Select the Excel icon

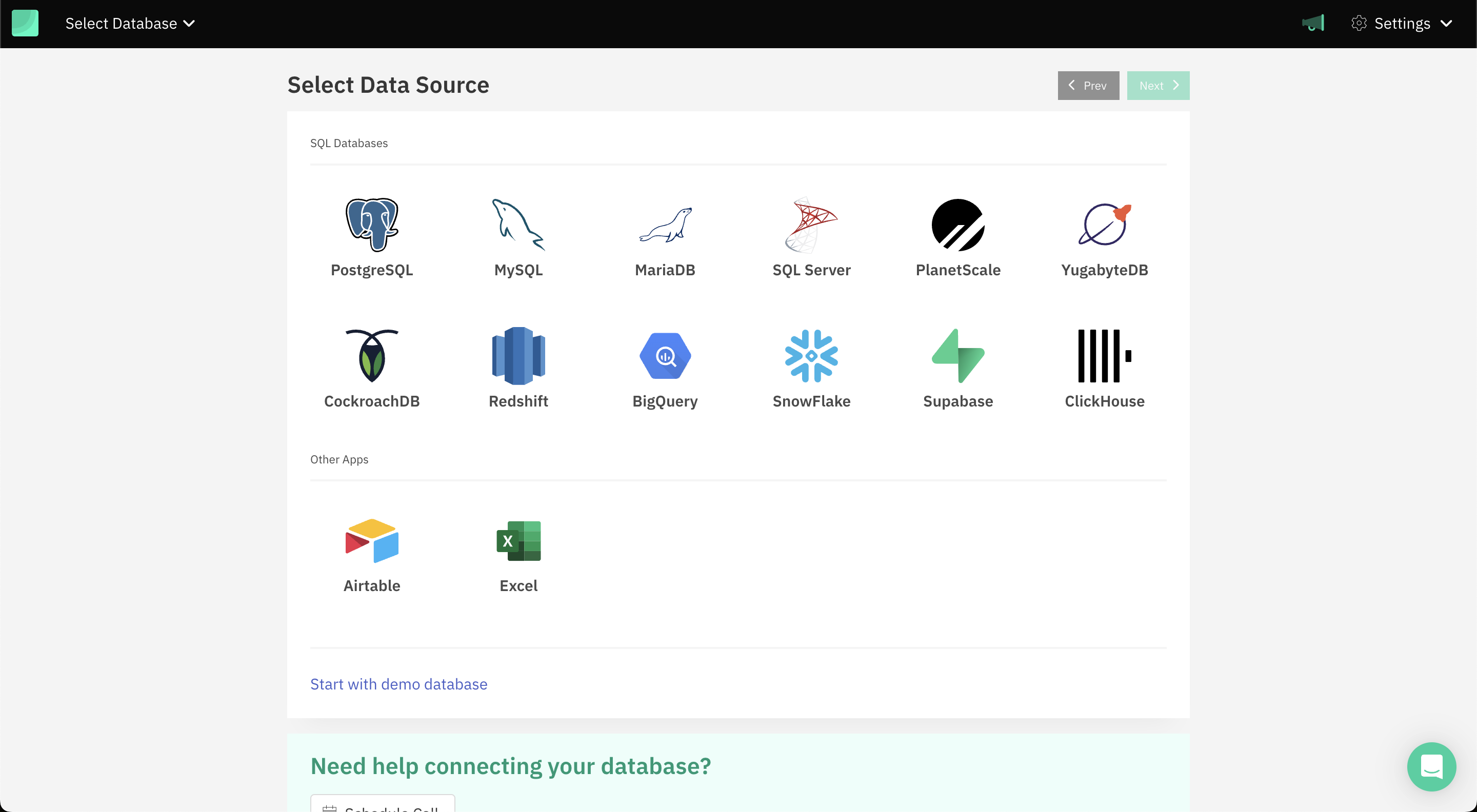518,540
